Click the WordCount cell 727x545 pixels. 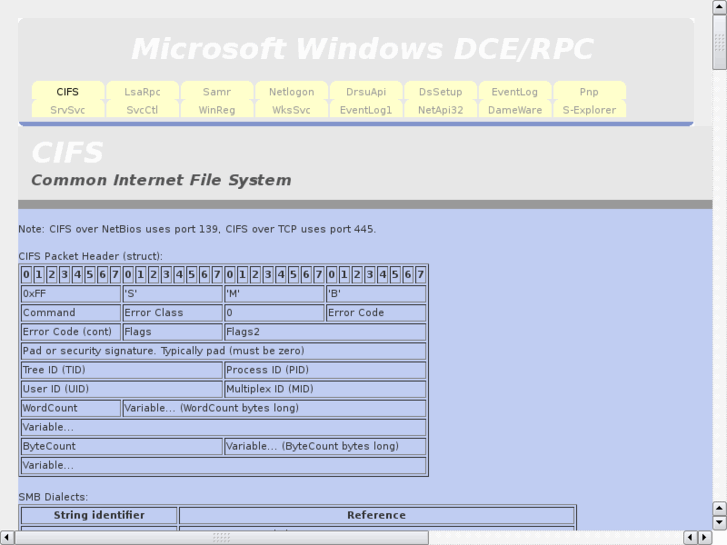click(71, 408)
